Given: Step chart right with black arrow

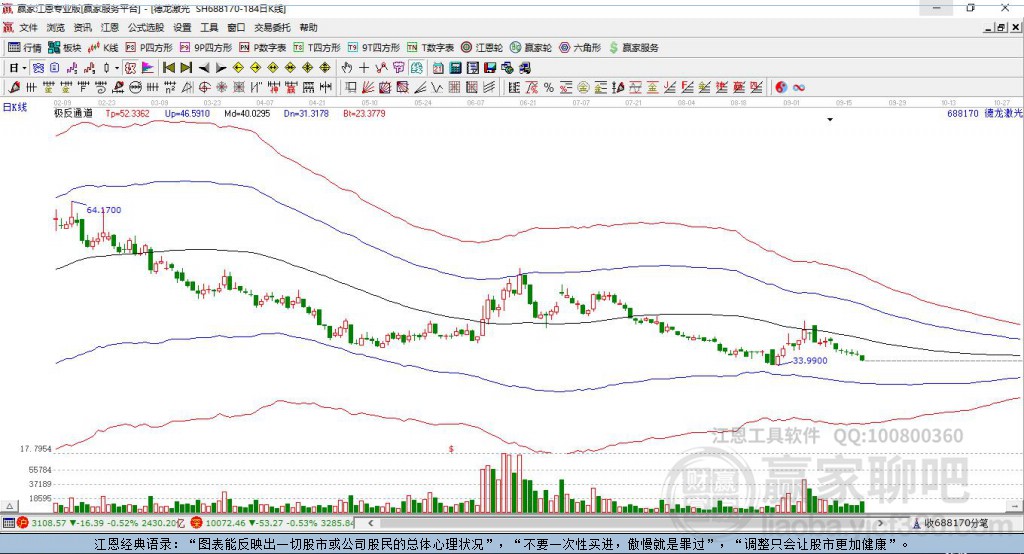Looking at the screenshot, I should pos(221,68).
